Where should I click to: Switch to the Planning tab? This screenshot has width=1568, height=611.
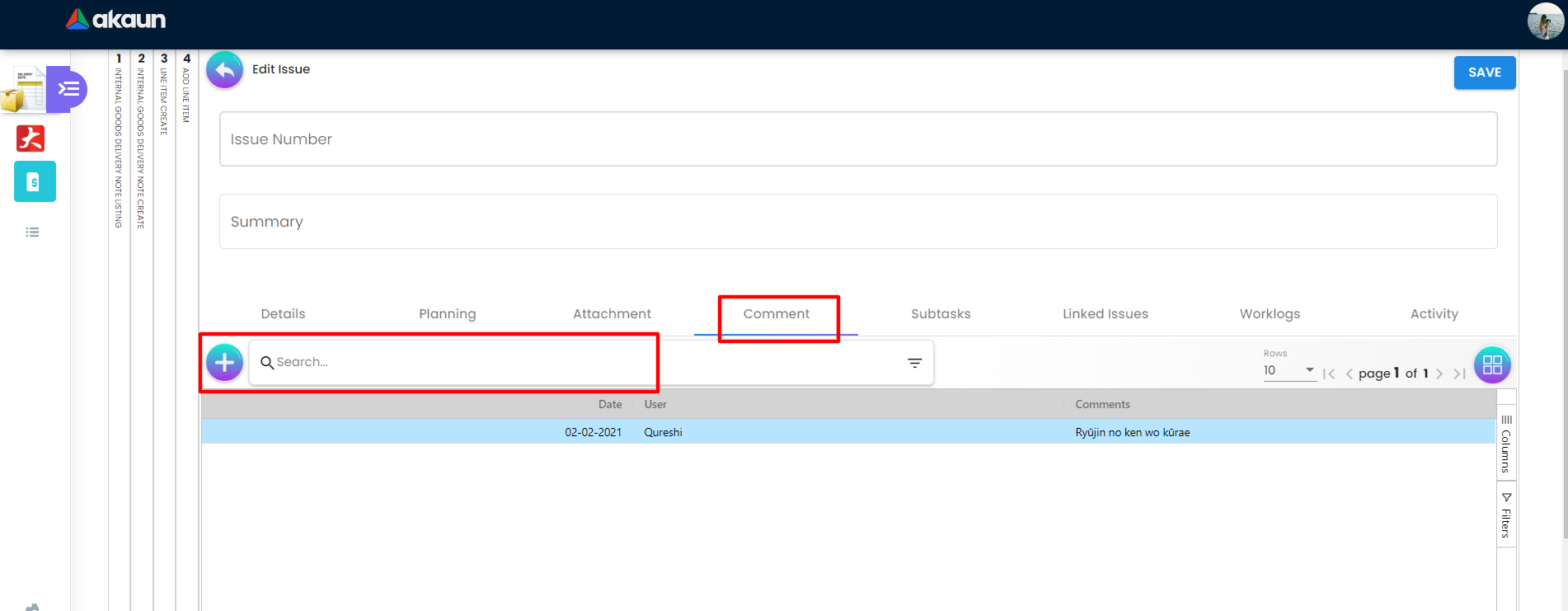click(448, 313)
